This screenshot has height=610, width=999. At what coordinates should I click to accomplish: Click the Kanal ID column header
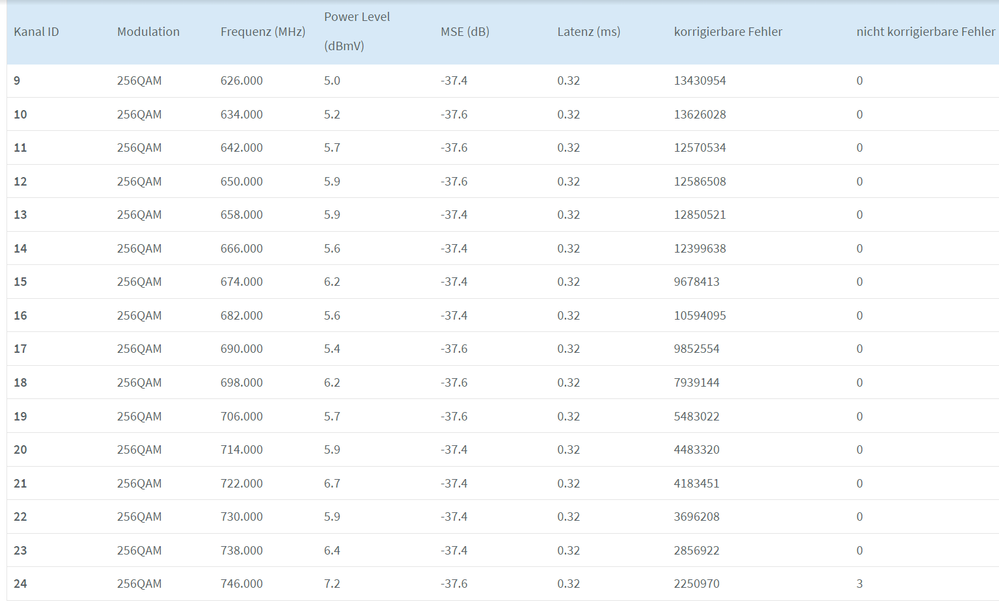coord(36,32)
